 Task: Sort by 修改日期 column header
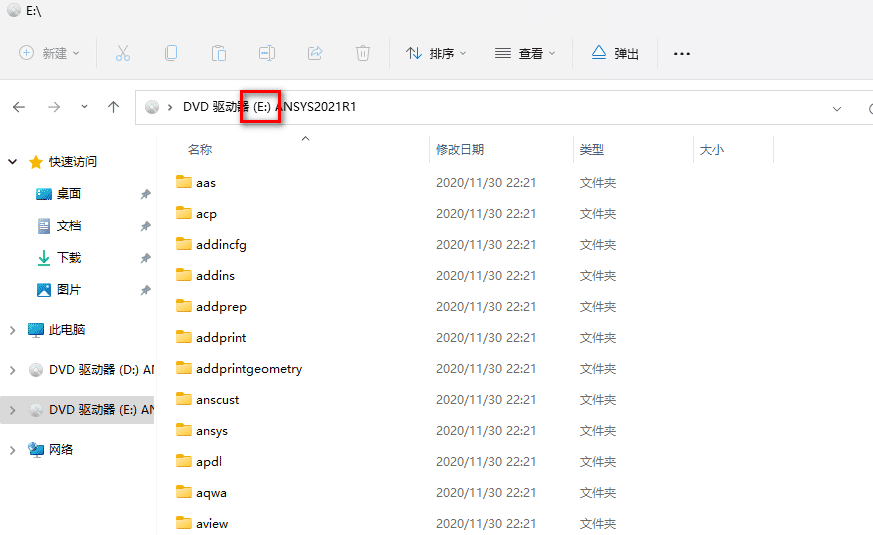coord(460,150)
